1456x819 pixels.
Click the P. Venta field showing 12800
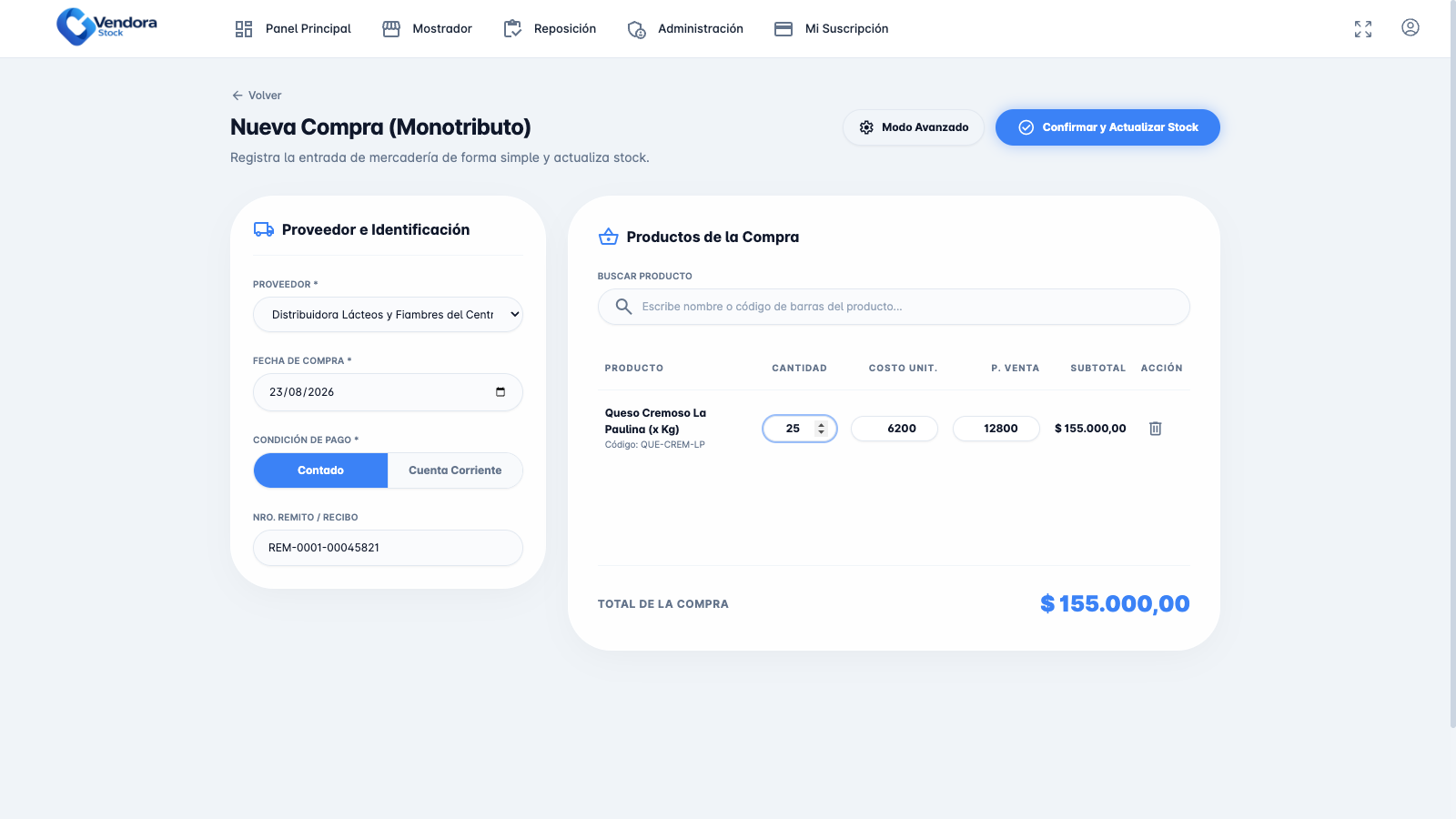[996, 429]
